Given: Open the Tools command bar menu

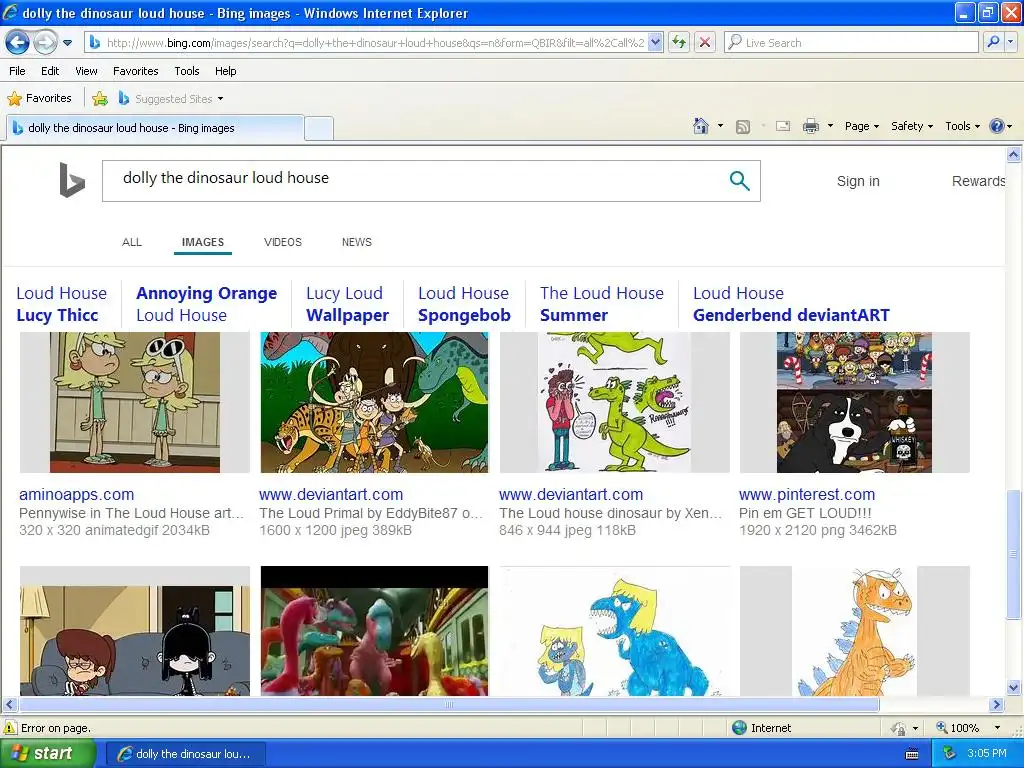Looking at the screenshot, I should coord(963,126).
